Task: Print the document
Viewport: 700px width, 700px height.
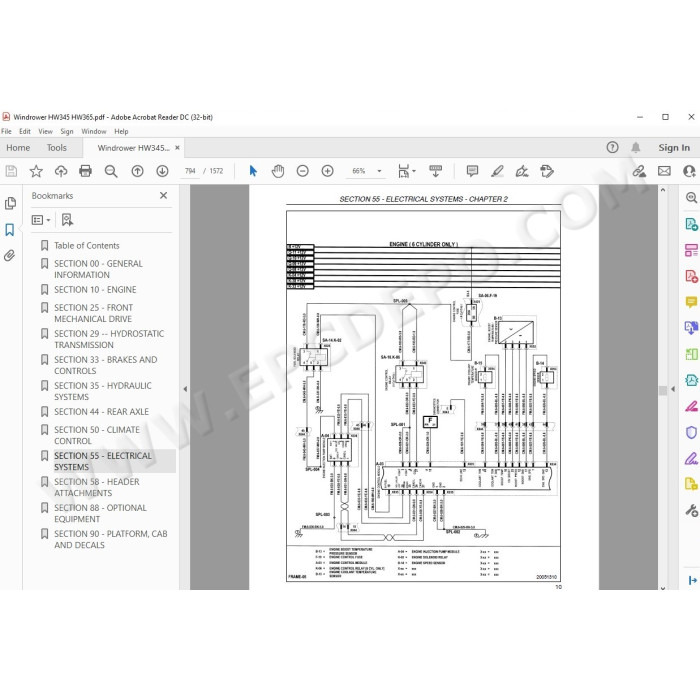Action: pos(85,171)
